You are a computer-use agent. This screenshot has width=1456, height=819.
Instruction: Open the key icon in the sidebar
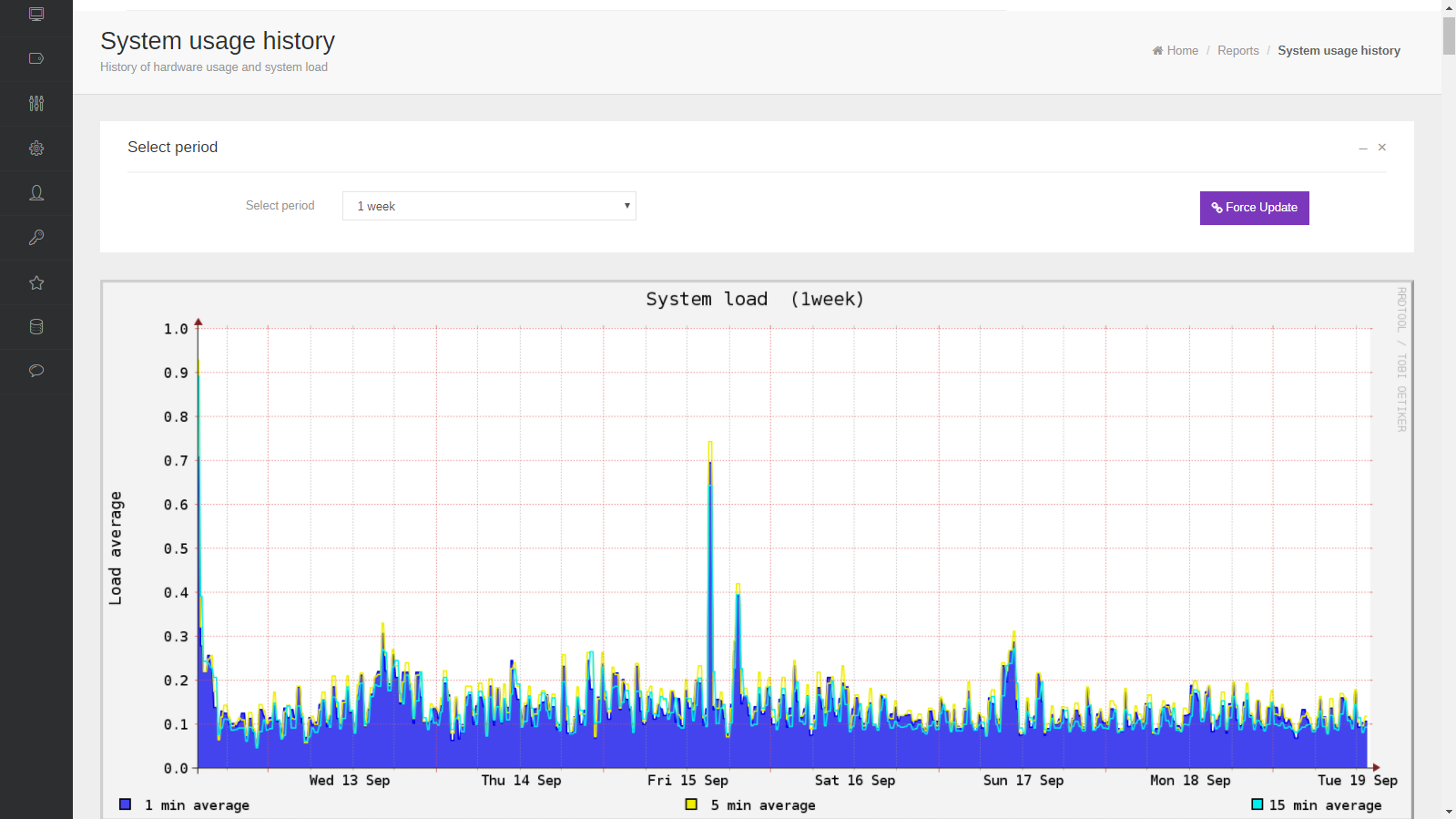[x=36, y=237]
